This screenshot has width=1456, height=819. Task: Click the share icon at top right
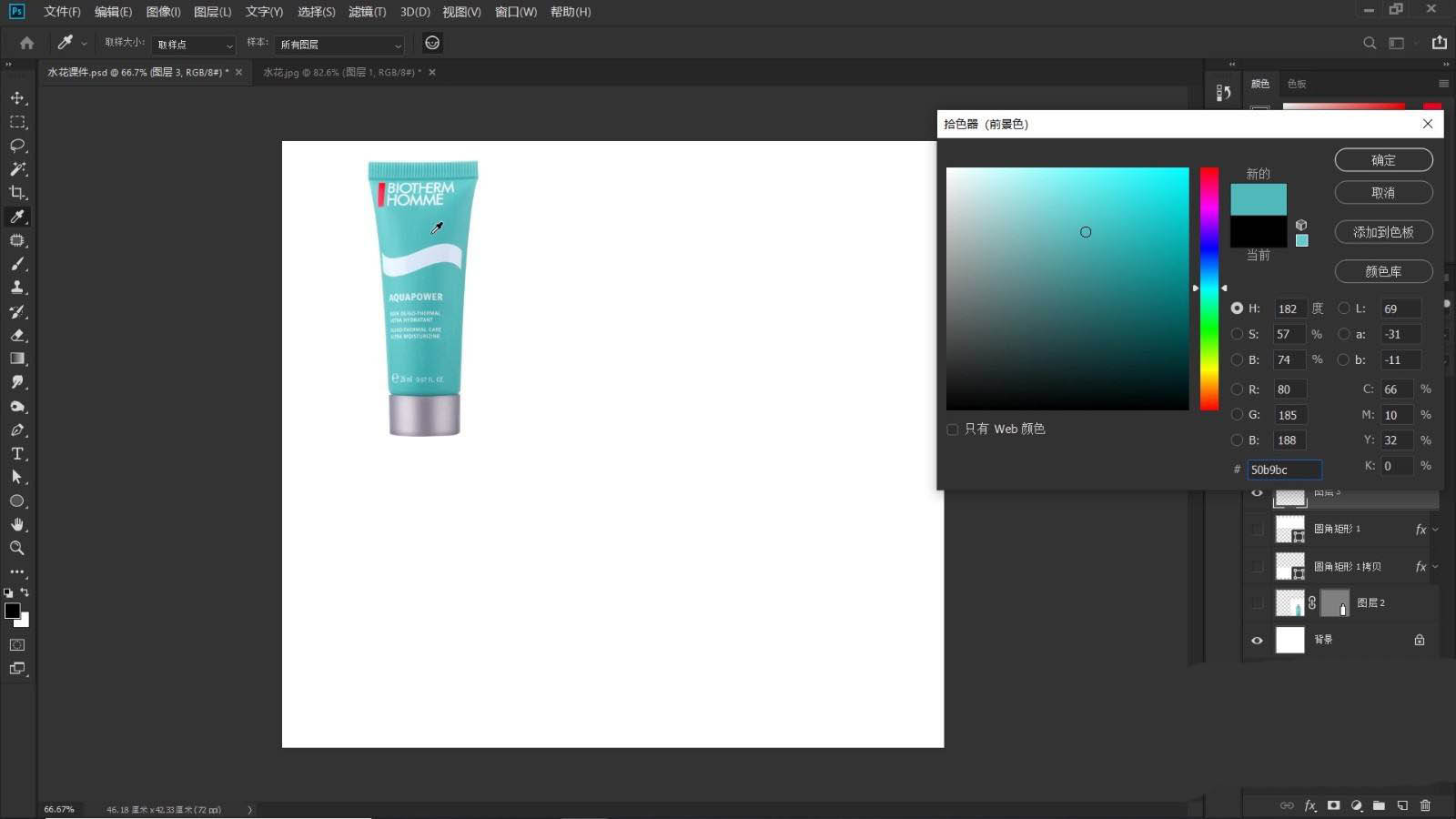1439,43
